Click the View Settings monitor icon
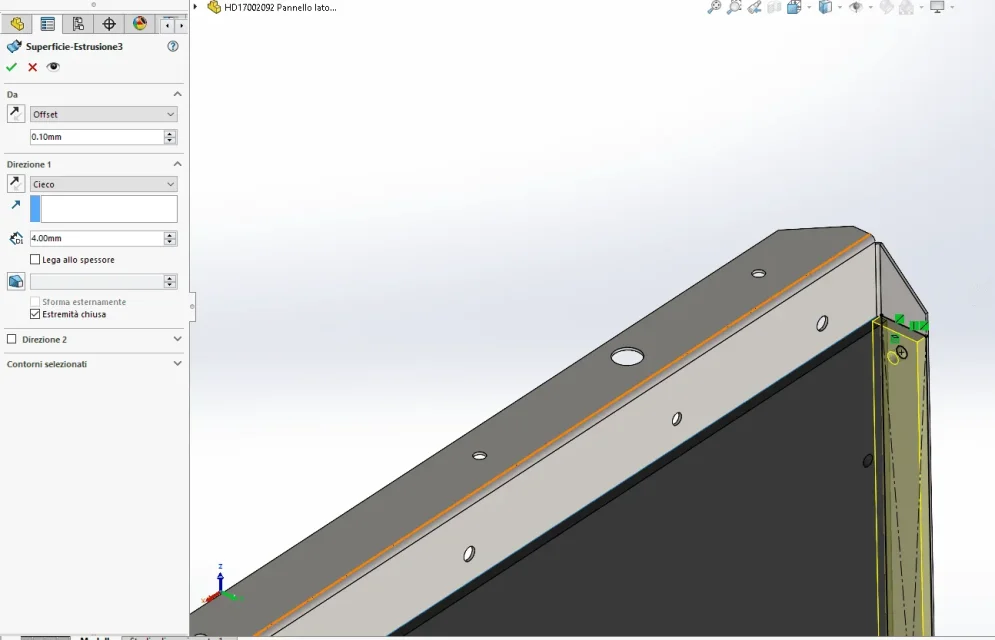995x640 pixels. click(x=937, y=7)
